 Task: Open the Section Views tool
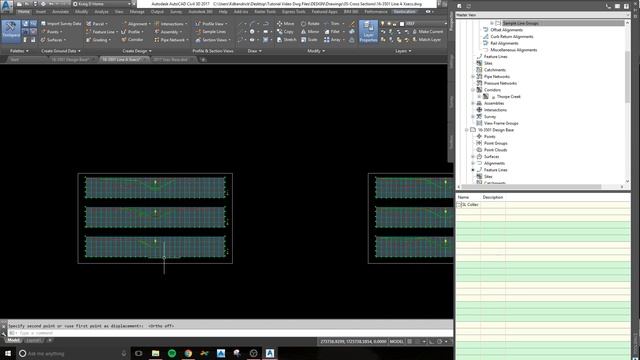tap(213, 40)
